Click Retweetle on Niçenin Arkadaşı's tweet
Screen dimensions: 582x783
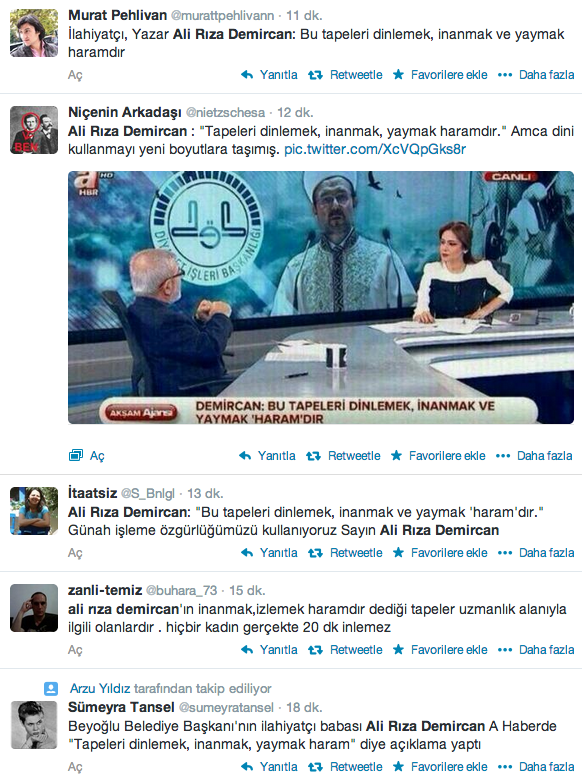coord(354,456)
